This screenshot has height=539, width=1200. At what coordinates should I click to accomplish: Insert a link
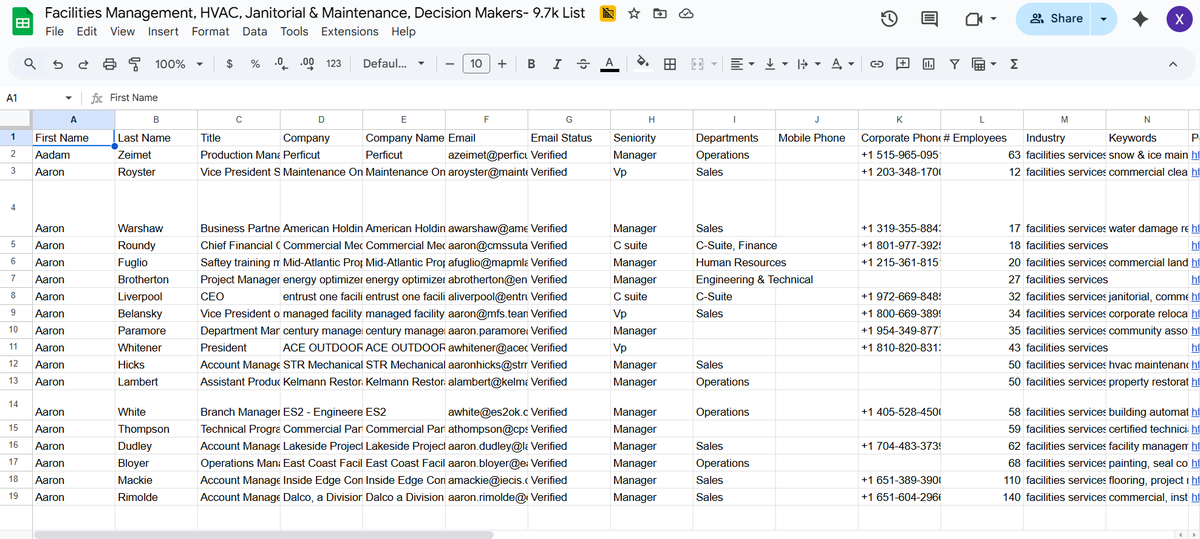coord(876,64)
